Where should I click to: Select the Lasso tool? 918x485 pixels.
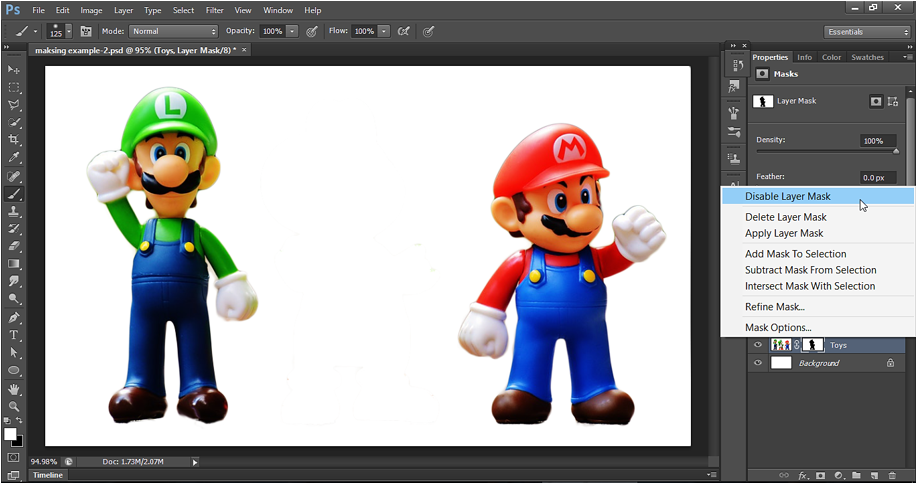click(13, 105)
